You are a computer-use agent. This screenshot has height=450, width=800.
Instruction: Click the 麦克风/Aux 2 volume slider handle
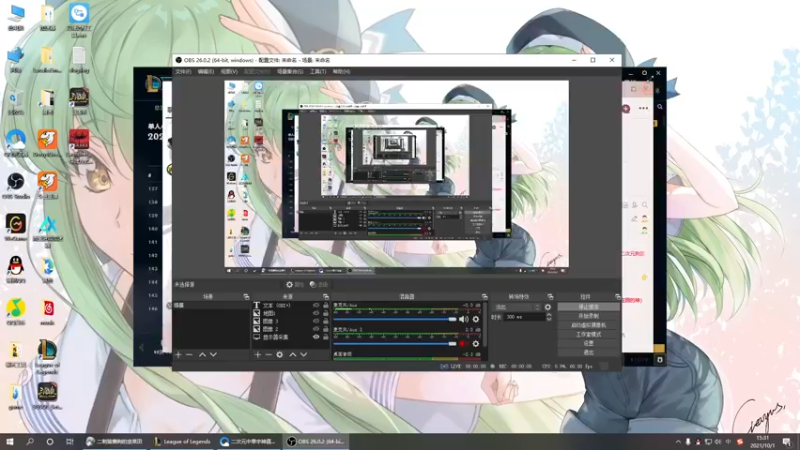pos(452,344)
